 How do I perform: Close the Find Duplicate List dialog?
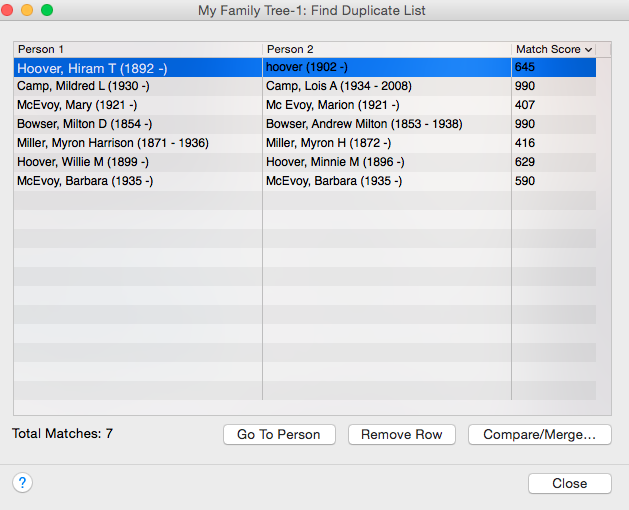coord(569,483)
